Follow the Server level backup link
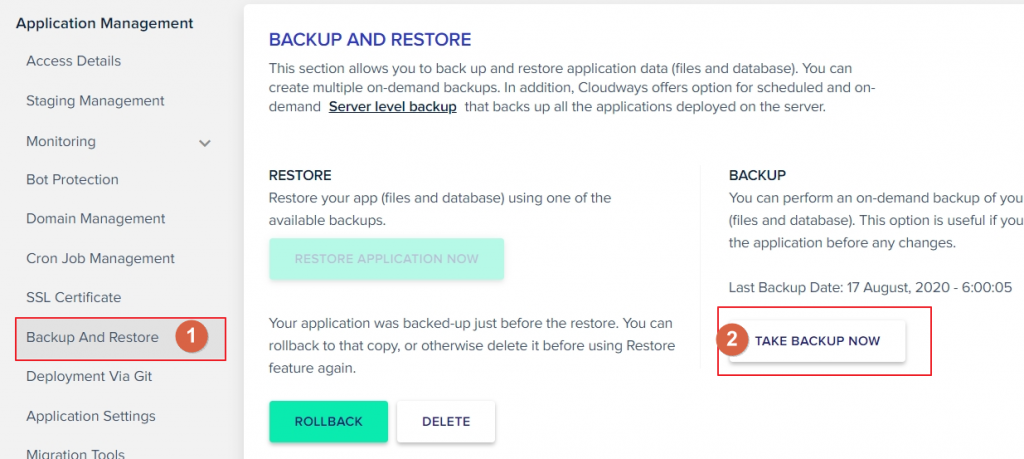1024x459 pixels. point(392,106)
